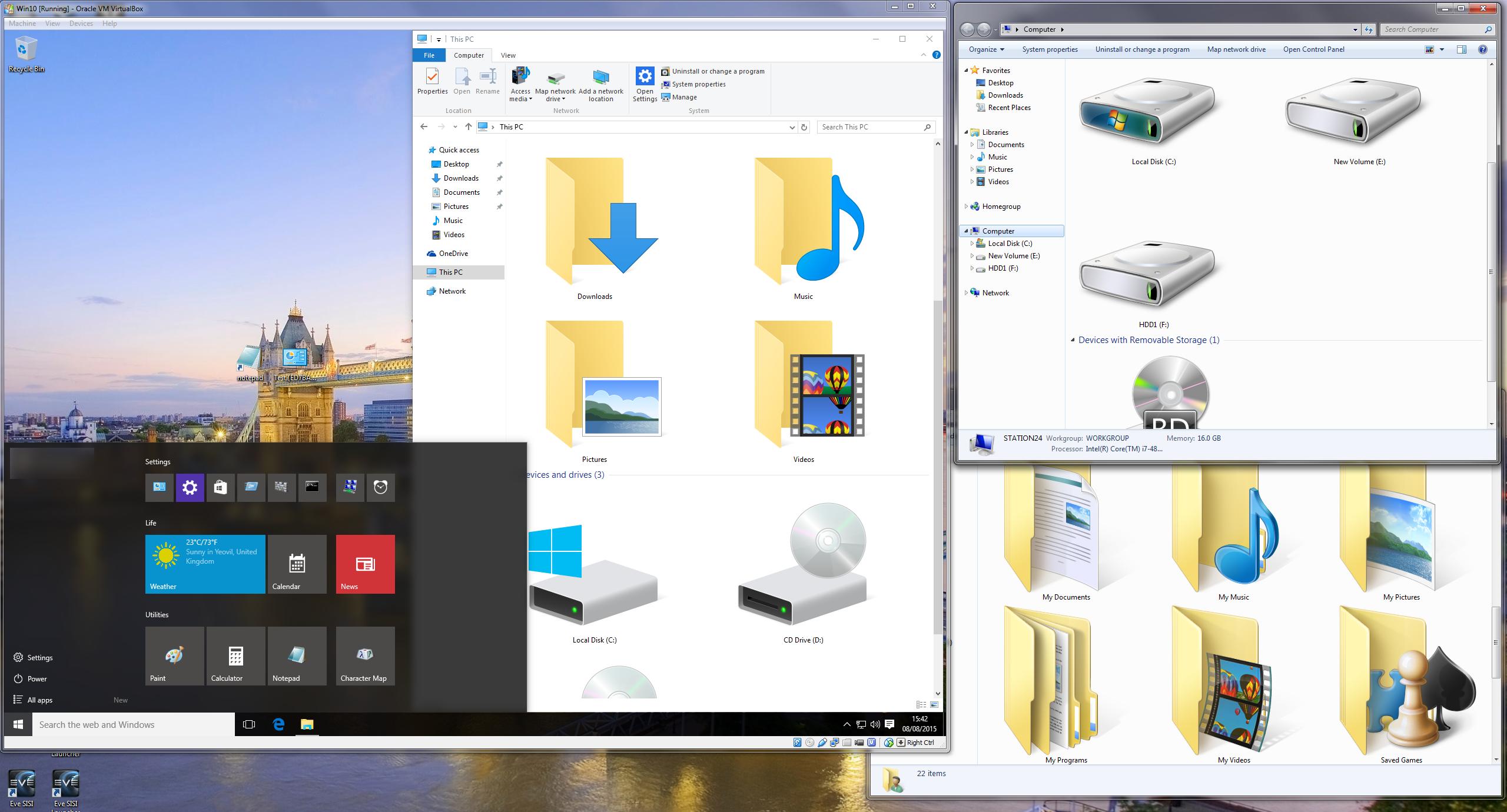
Task: Click the Properties icon in ribbon
Action: pyautogui.click(x=432, y=77)
